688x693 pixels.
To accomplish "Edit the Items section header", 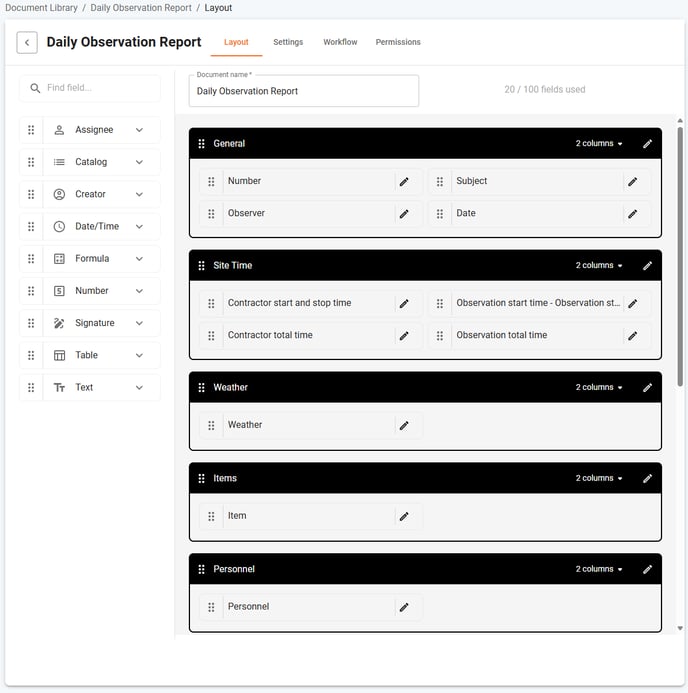I will pos(647,478).
